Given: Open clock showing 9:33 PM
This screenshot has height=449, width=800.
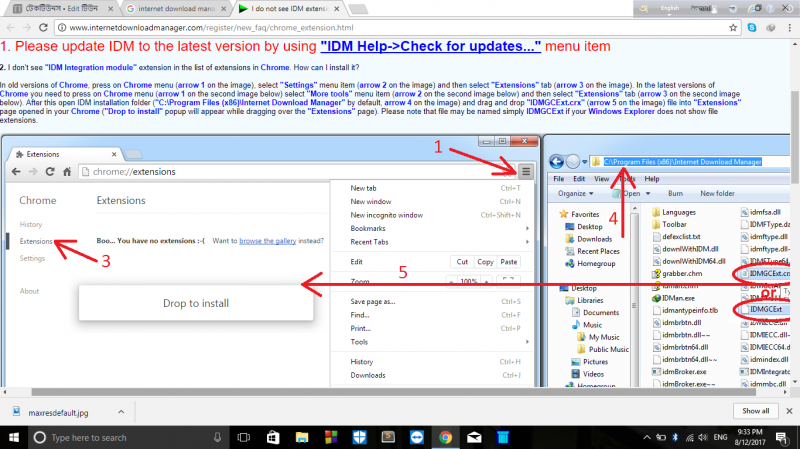Looking at the screenshot, I should tap(750, 437).
